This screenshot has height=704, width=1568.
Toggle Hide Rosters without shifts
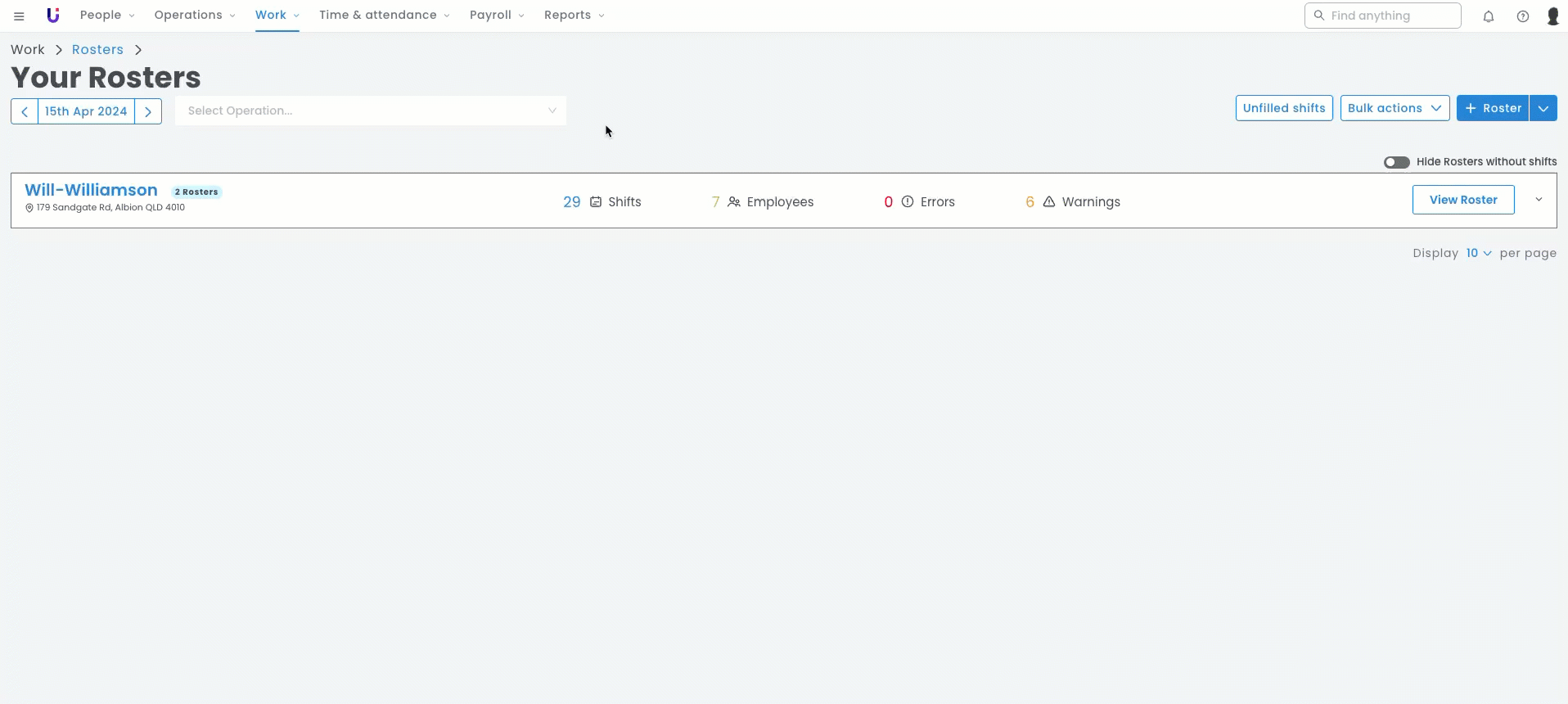(x=1396, y=162)
